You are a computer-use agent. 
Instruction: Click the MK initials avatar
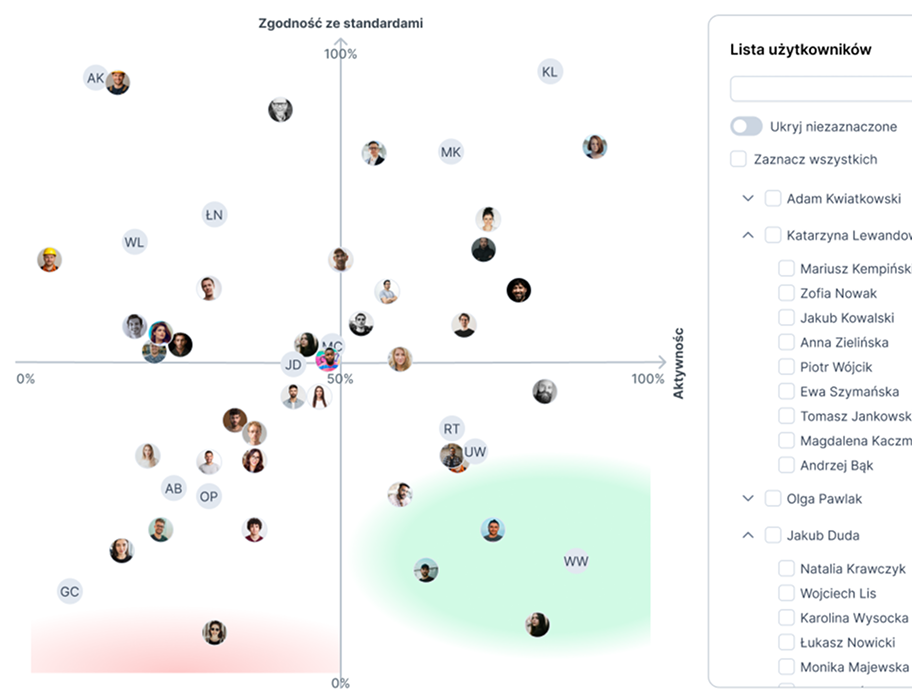tap(451, 152)
